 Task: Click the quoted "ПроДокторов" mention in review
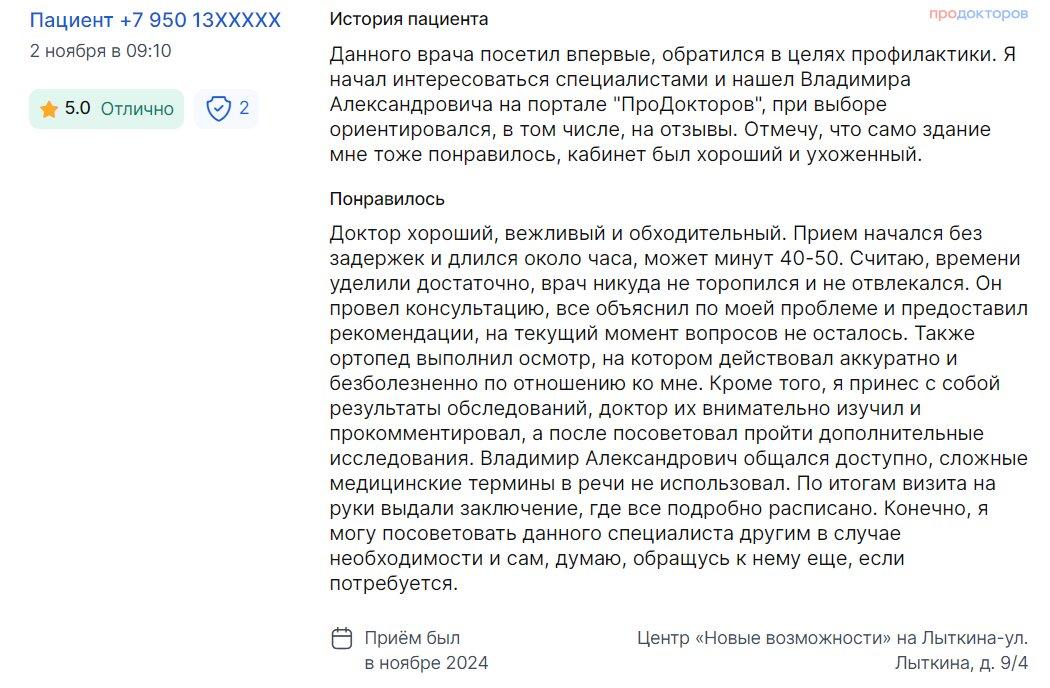689,105
